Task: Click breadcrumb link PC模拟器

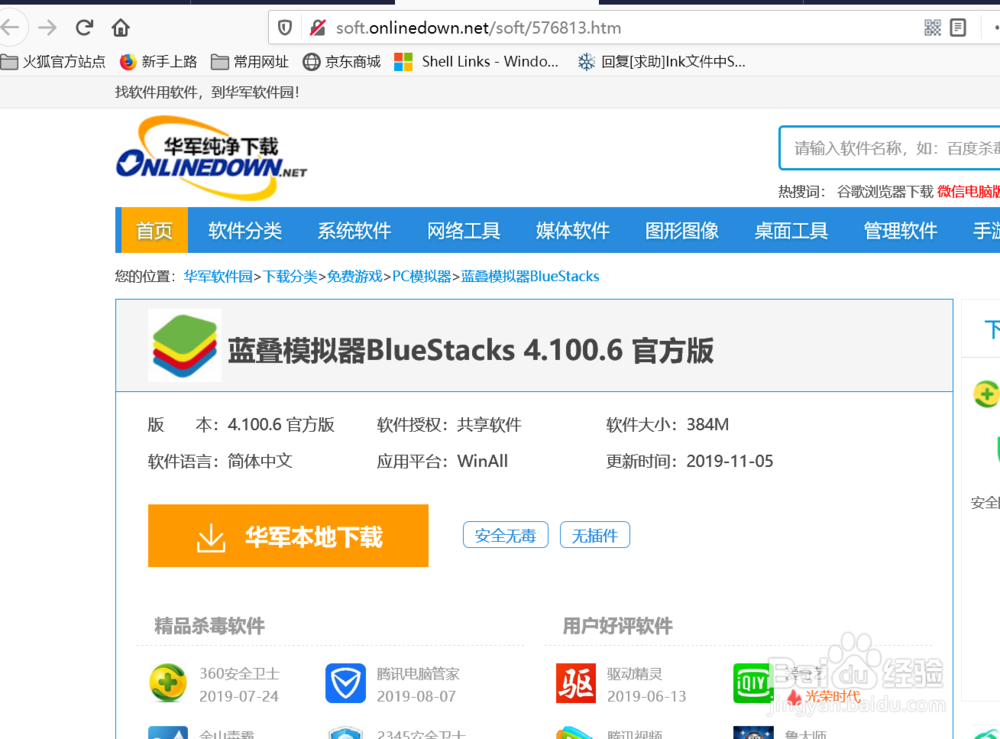Action: 422,276
